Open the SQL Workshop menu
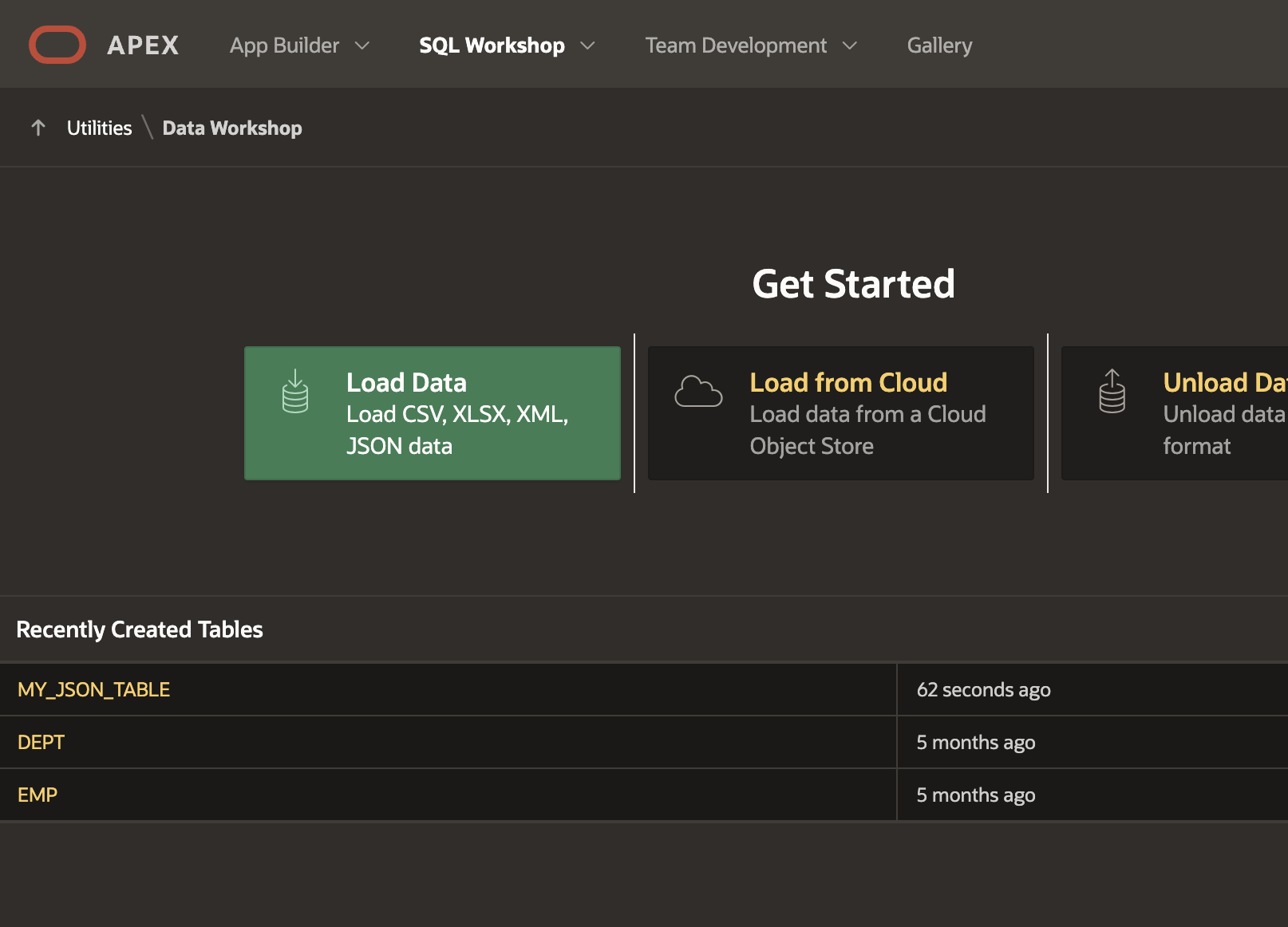This screenshot has width=1288, height=927. pyautogui.click(x=492, y=45)
